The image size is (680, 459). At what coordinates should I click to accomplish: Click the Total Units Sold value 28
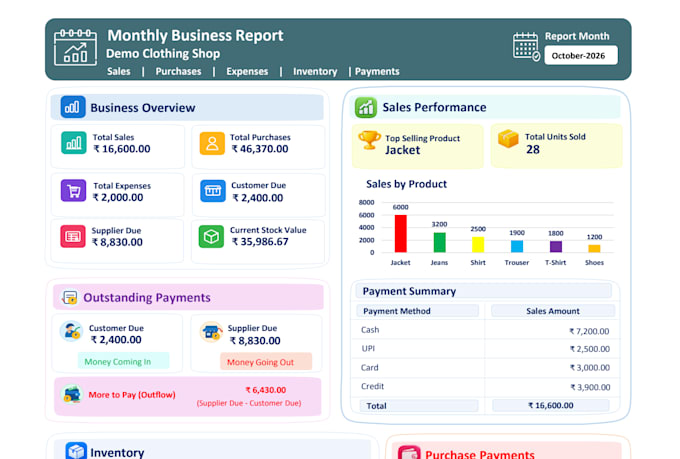(x=533, y=150)
